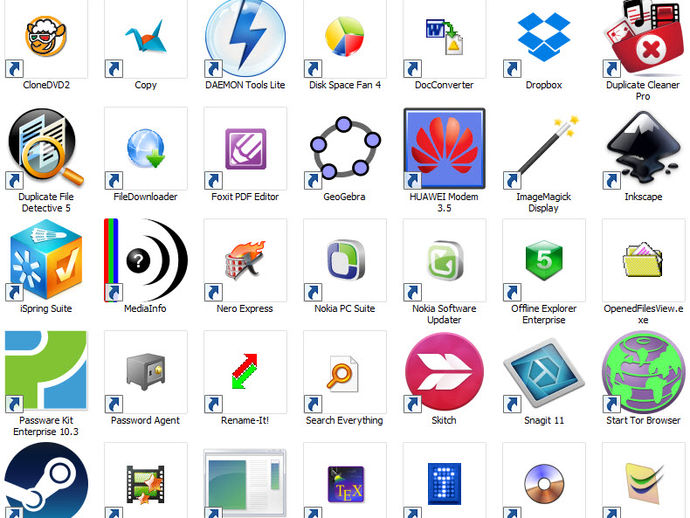This screenshot has height=518, width=690.
Task: Select the HUAWEI Modem 3.5 icon
Action: (x=444, y=148)
